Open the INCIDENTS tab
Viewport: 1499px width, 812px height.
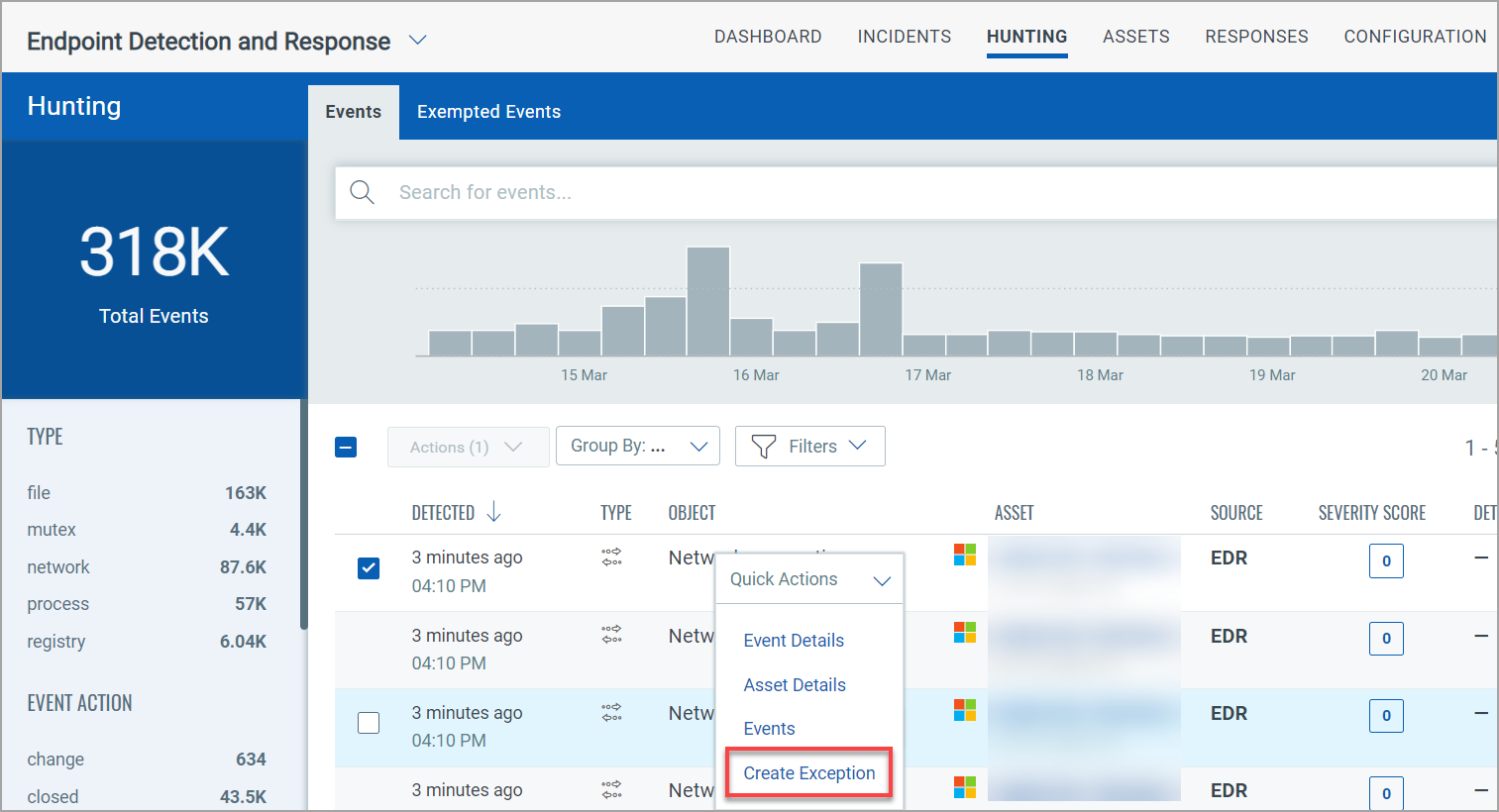tap(905, 37)
